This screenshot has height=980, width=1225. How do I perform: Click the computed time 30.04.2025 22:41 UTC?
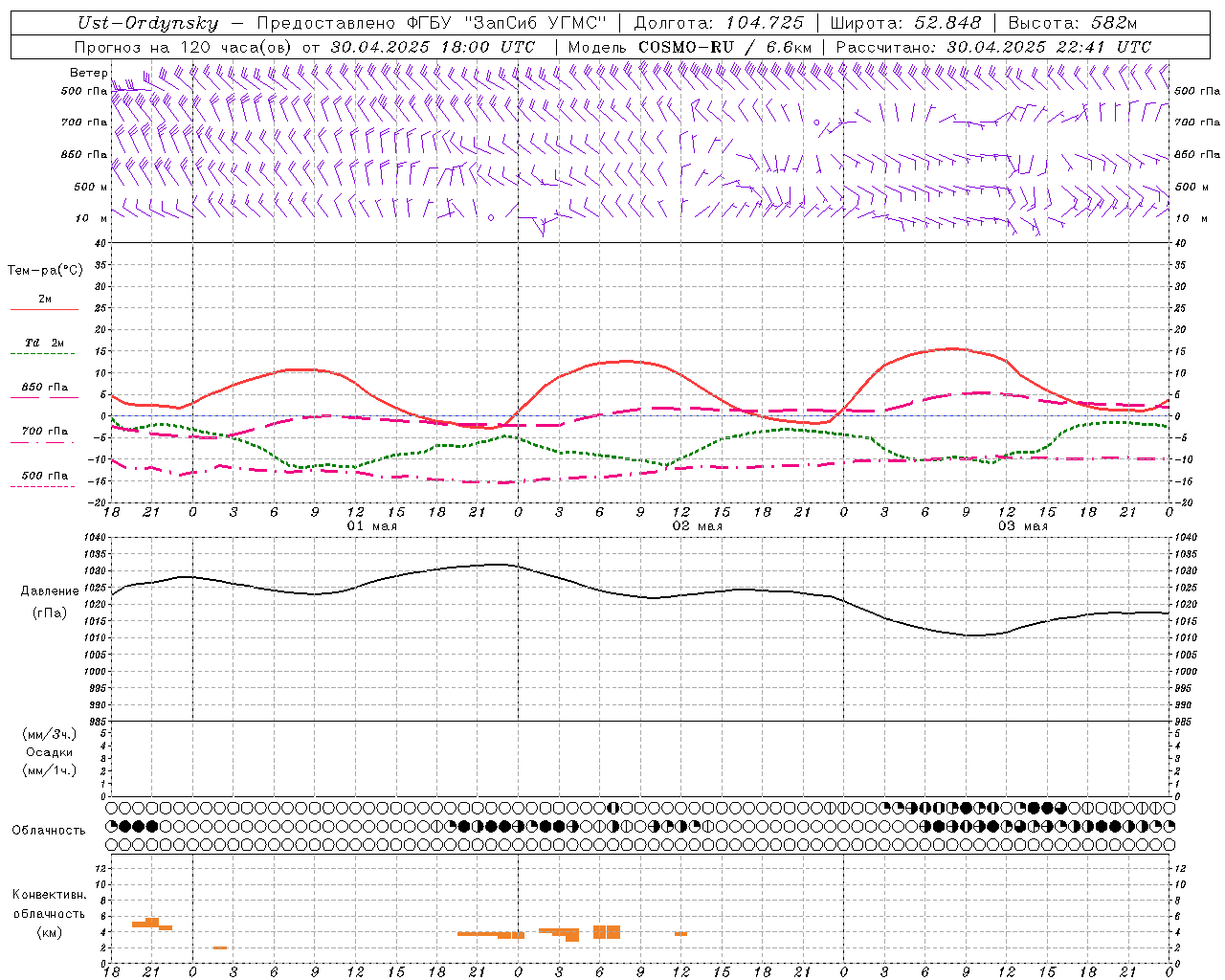pyautogui.click(x=1049, y=47)
